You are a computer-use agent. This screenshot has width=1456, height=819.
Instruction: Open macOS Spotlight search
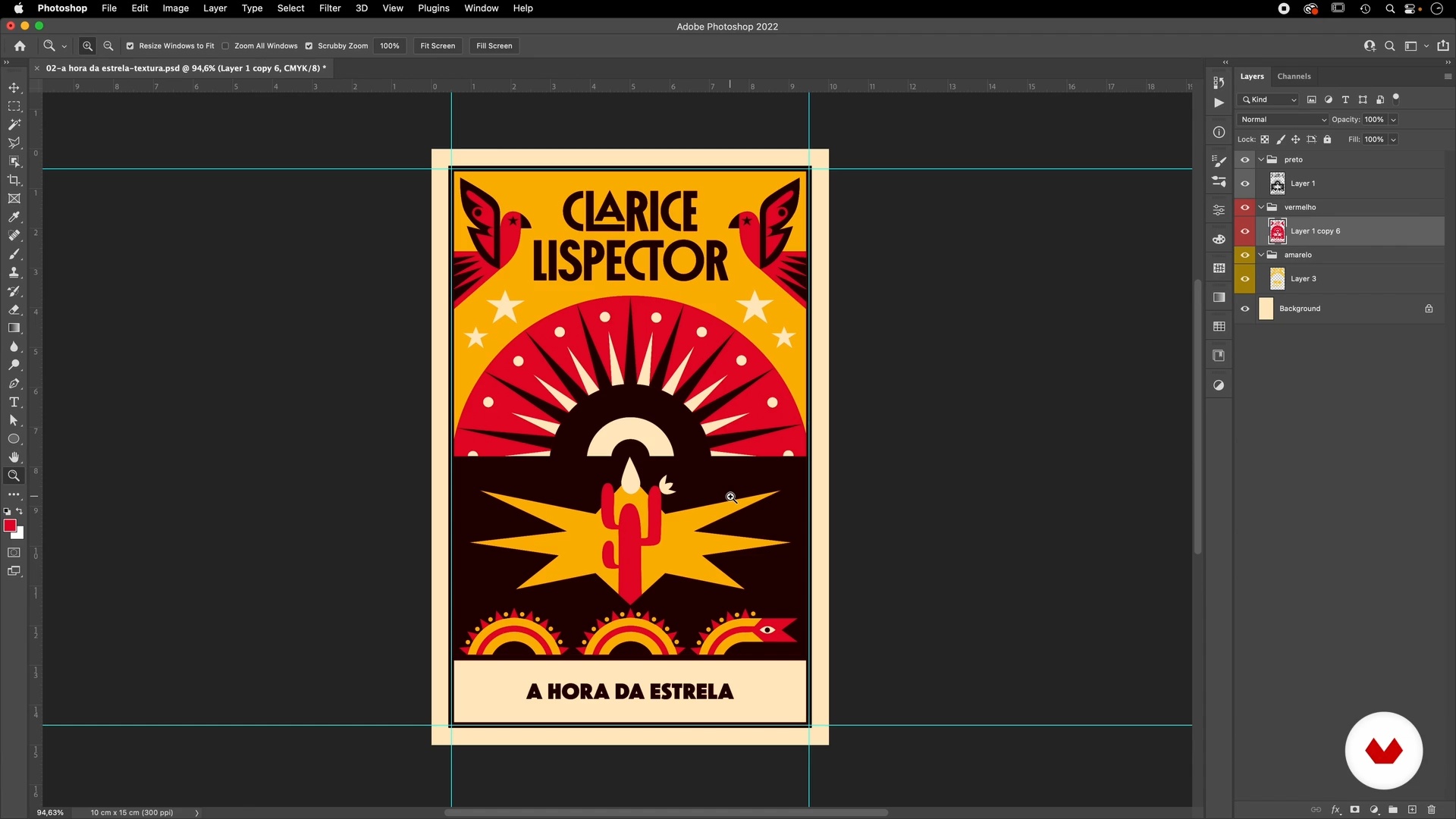pyautogui.click(x=1390, y=9)
